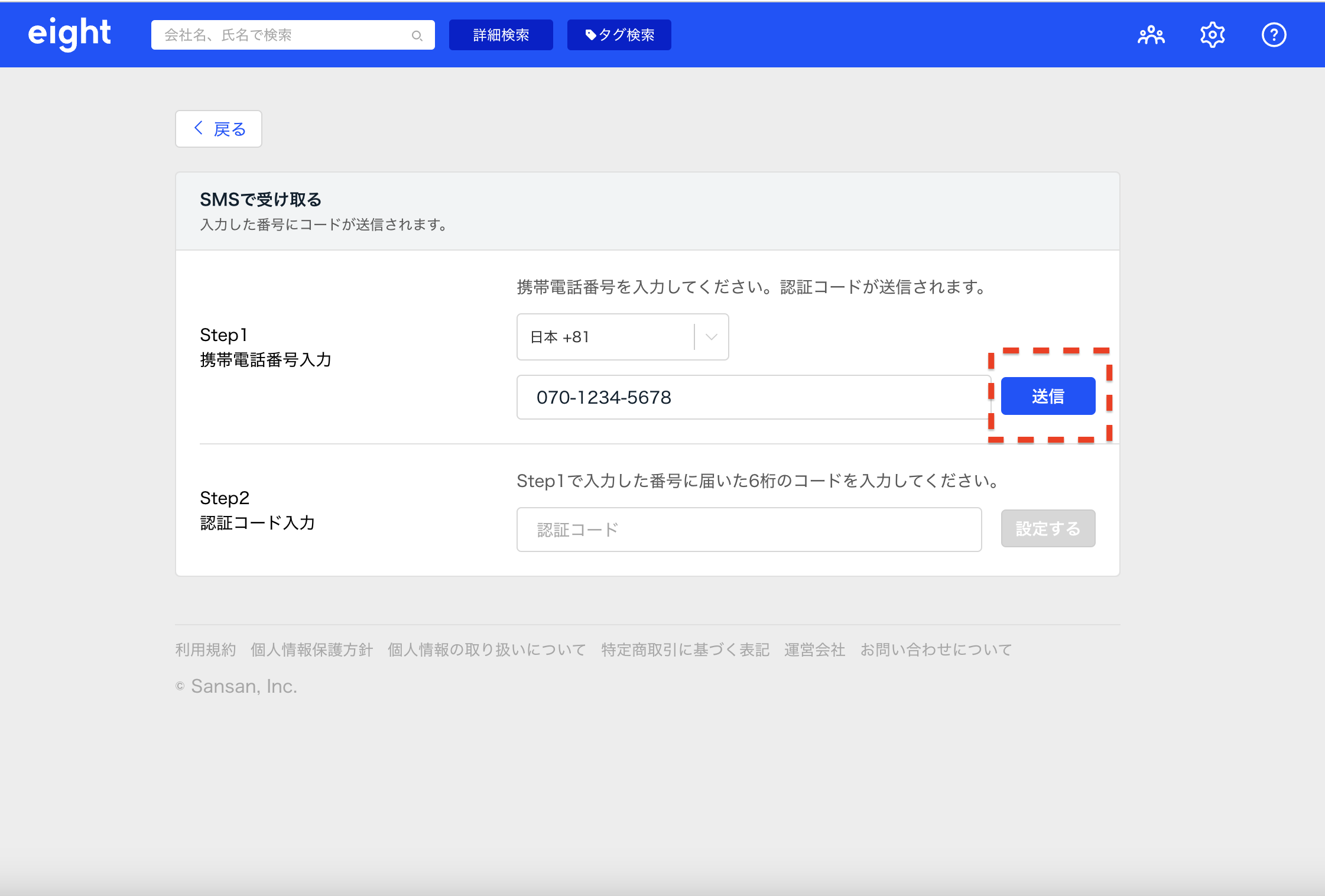Click the search magnifier icon

click(x=417, y=35)
